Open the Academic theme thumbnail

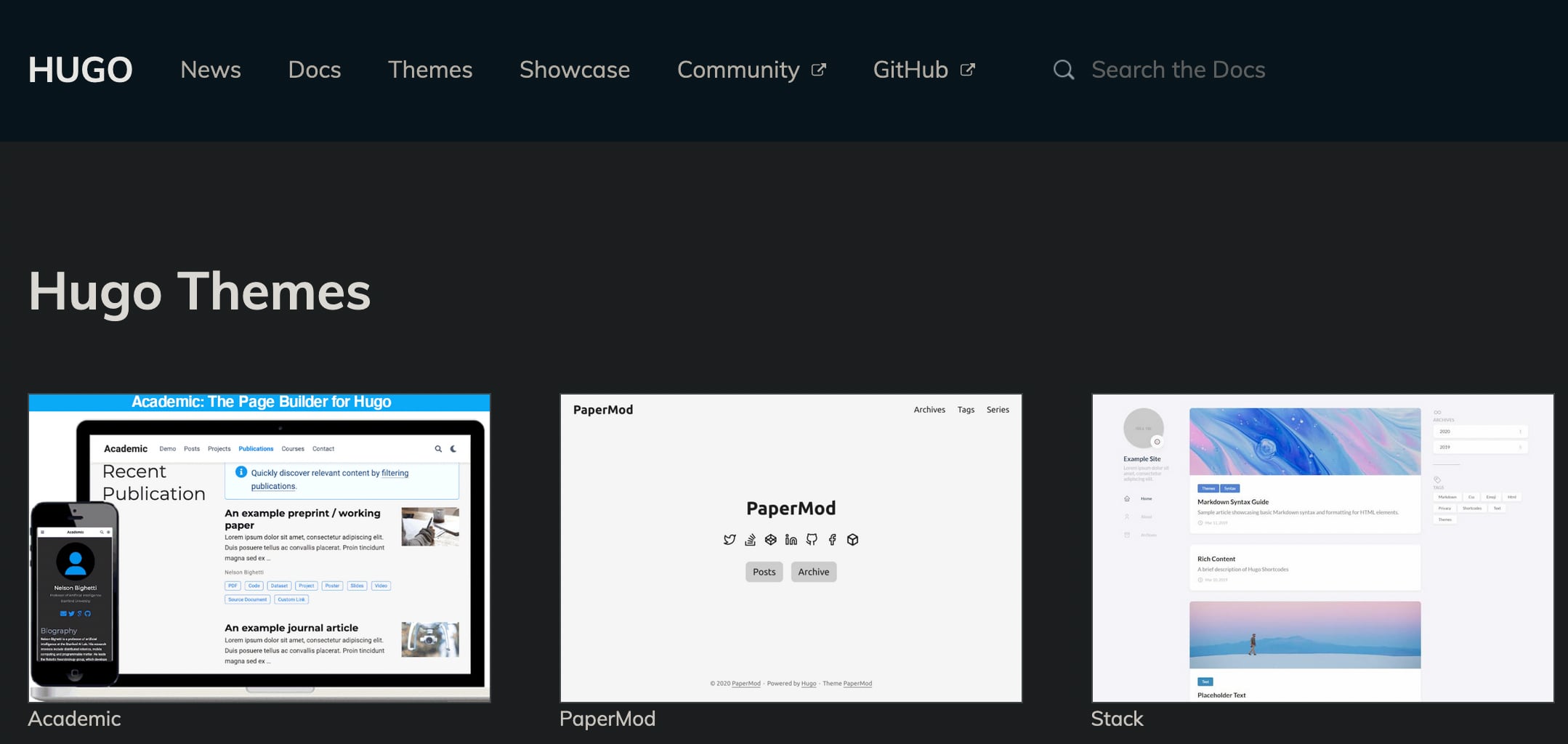click(259, 548)
